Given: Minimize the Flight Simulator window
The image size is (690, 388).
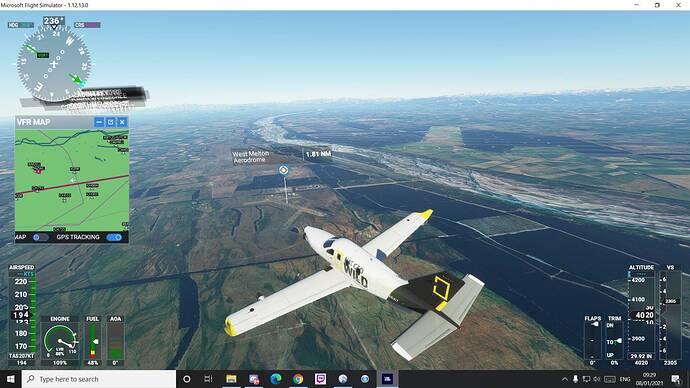Looking at the screenshot, I should tap(636, 5).
